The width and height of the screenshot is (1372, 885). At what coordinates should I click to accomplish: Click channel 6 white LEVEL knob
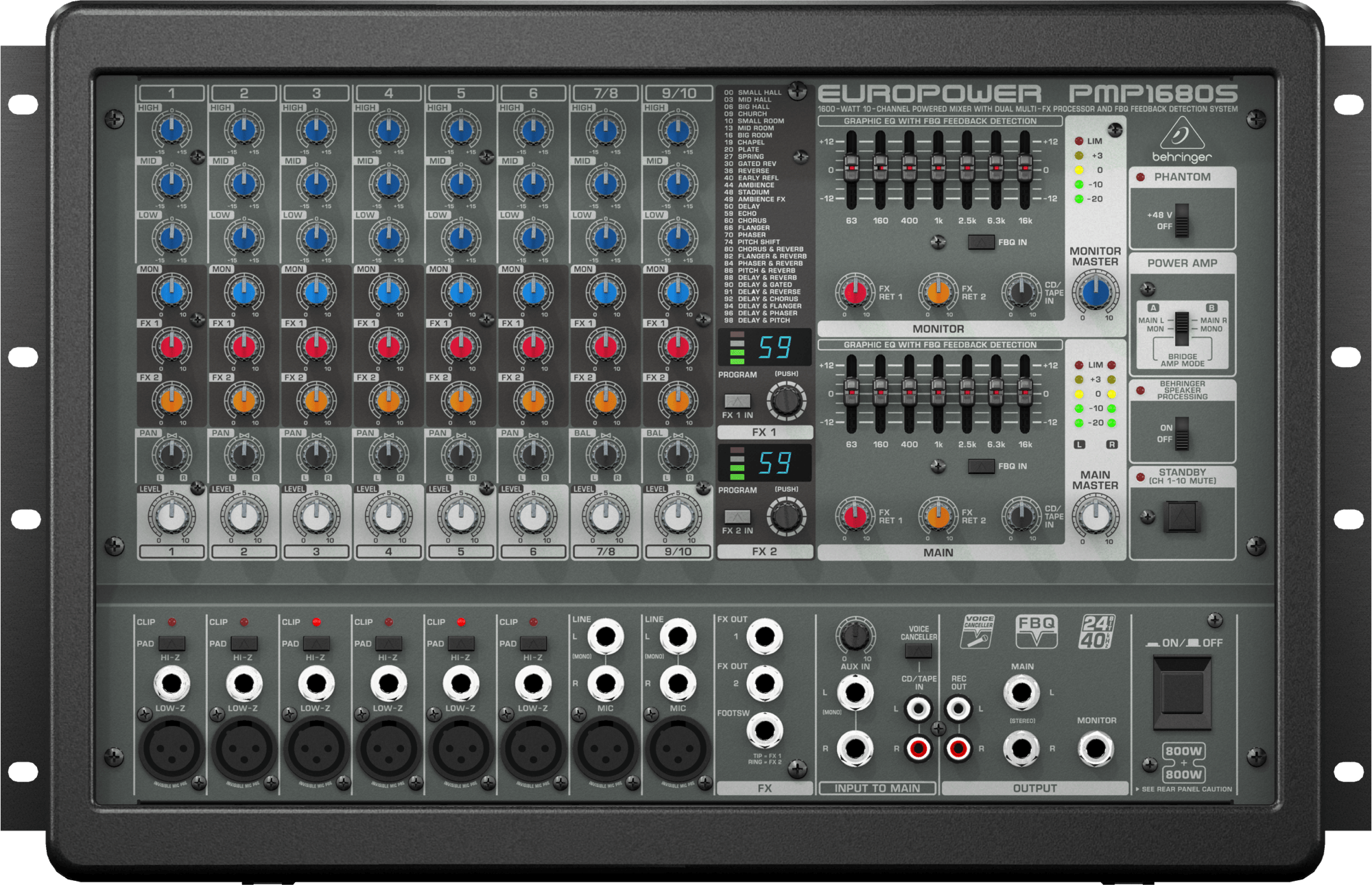pos(533,517)
